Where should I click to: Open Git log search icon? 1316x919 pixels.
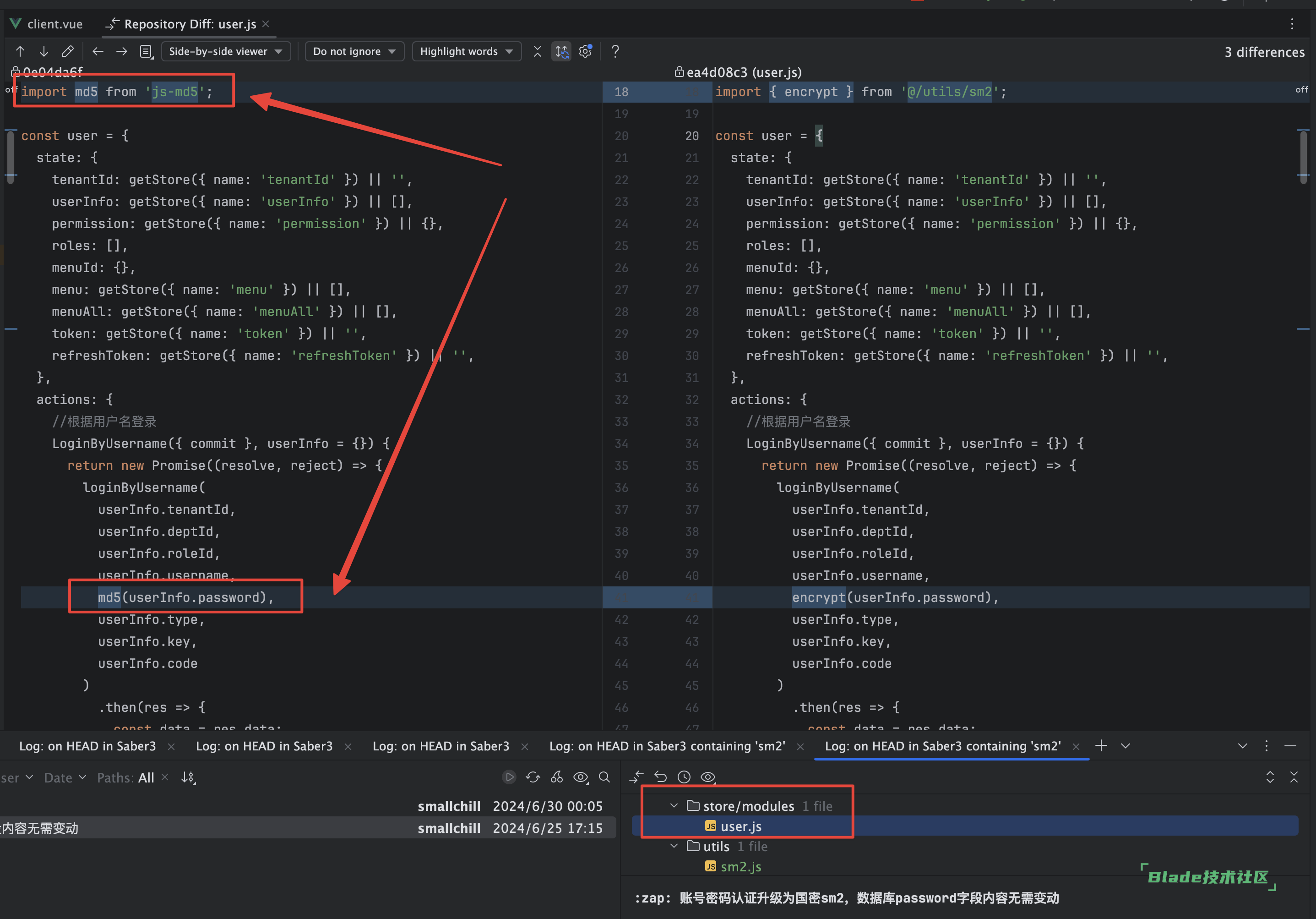click(604, 777)
